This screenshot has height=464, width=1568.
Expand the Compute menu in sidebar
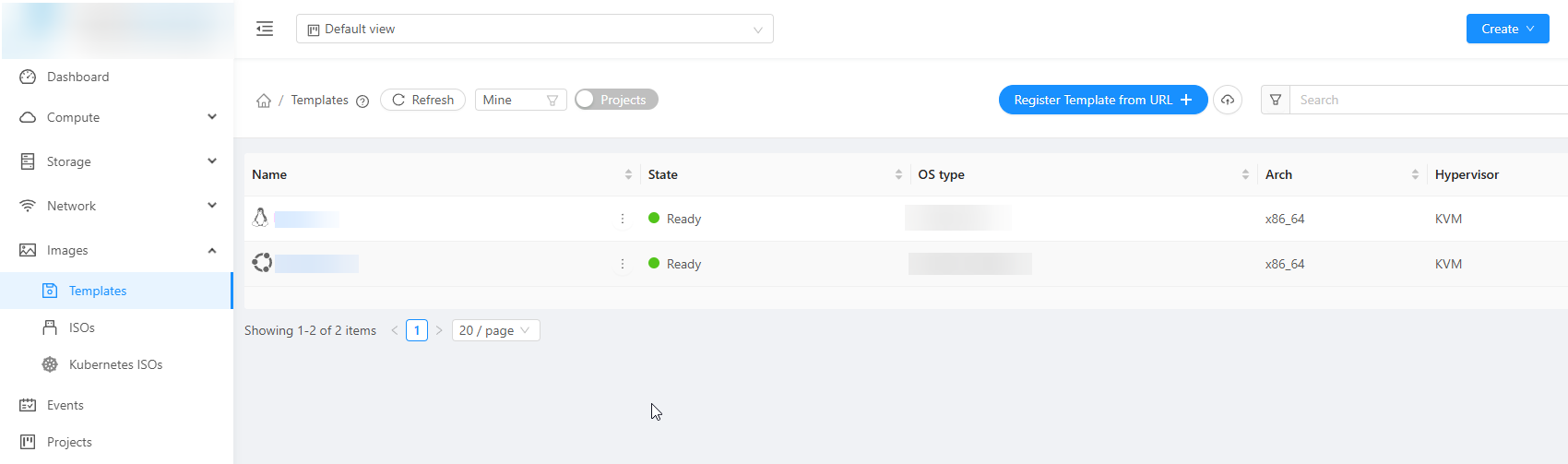tap(117, 117)
